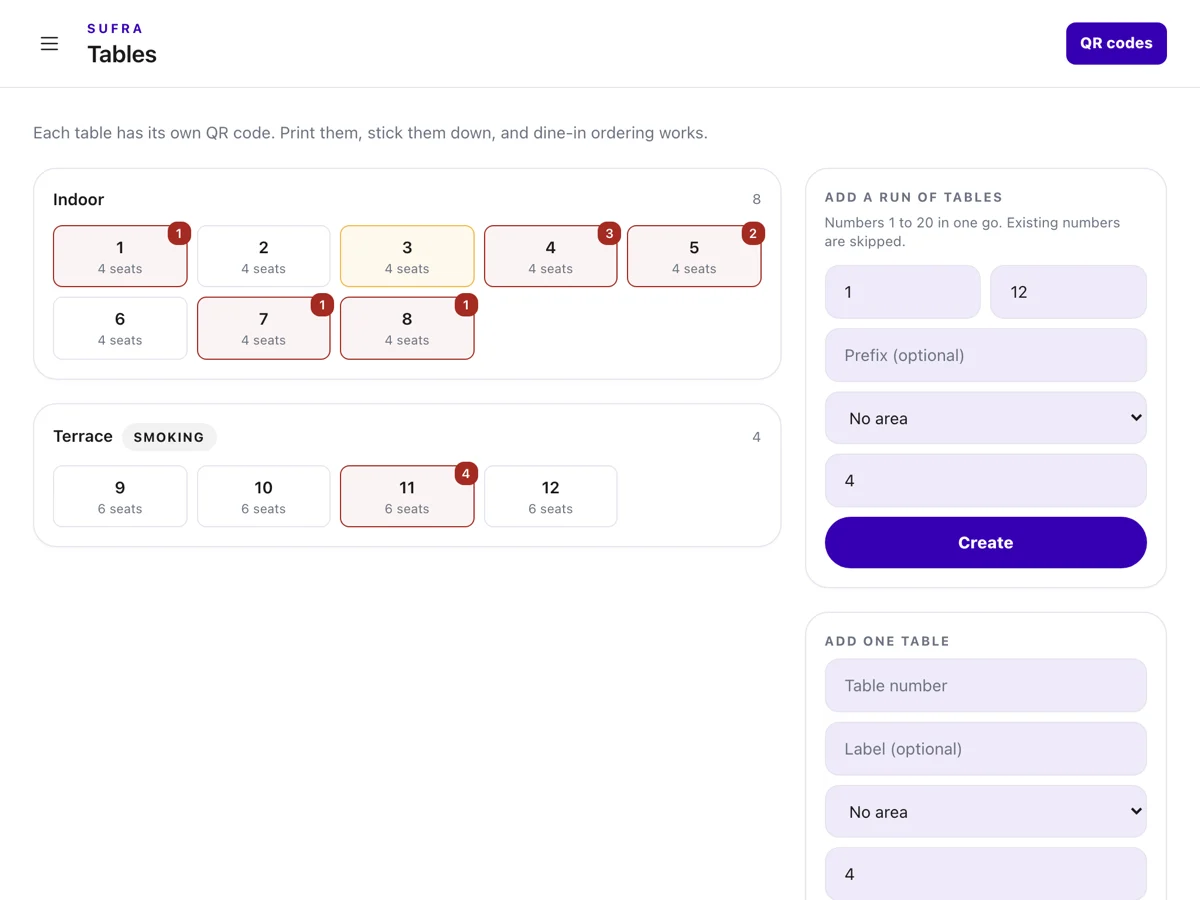The height and width of the screenshot is (900, 1200).
Task: Expand the area dropdown under Add one table
Action: (986, 812)
